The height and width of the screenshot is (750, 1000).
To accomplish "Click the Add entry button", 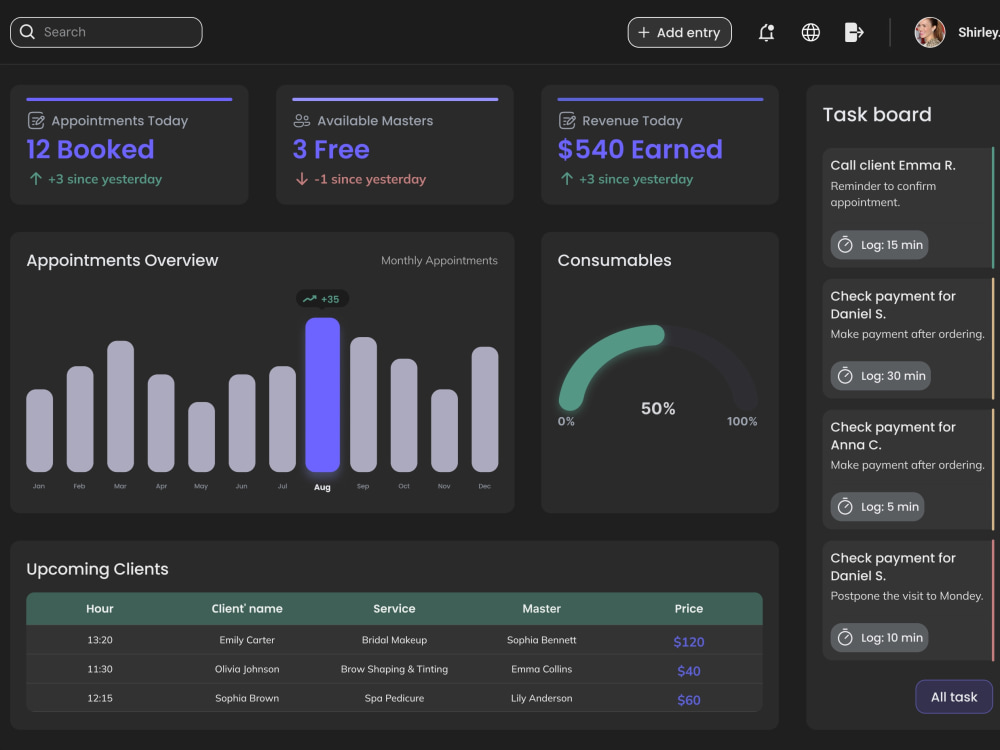I will (679, 33).
